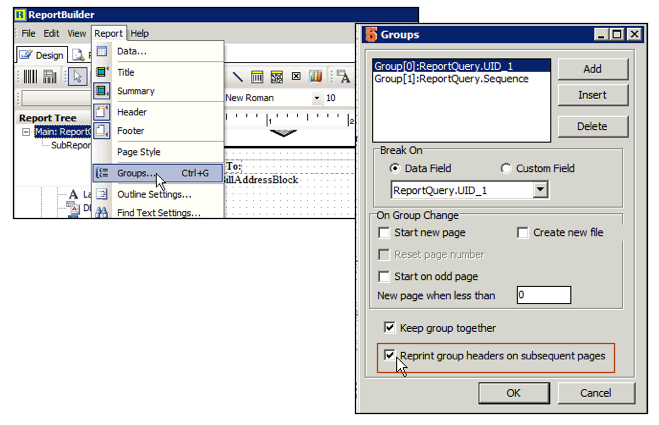Open the Help menu
This screenshot has width=659, height=425.
(x=140, y=33)
